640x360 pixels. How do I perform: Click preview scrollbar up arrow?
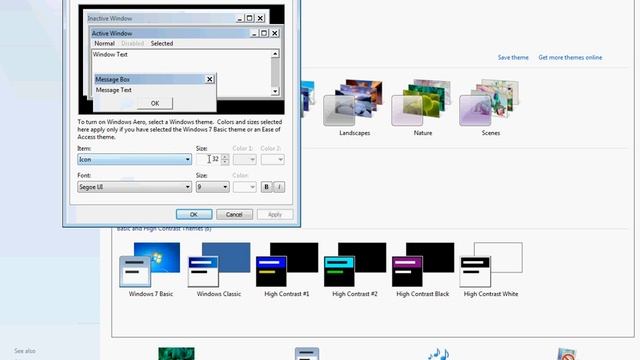pos(275,54)
